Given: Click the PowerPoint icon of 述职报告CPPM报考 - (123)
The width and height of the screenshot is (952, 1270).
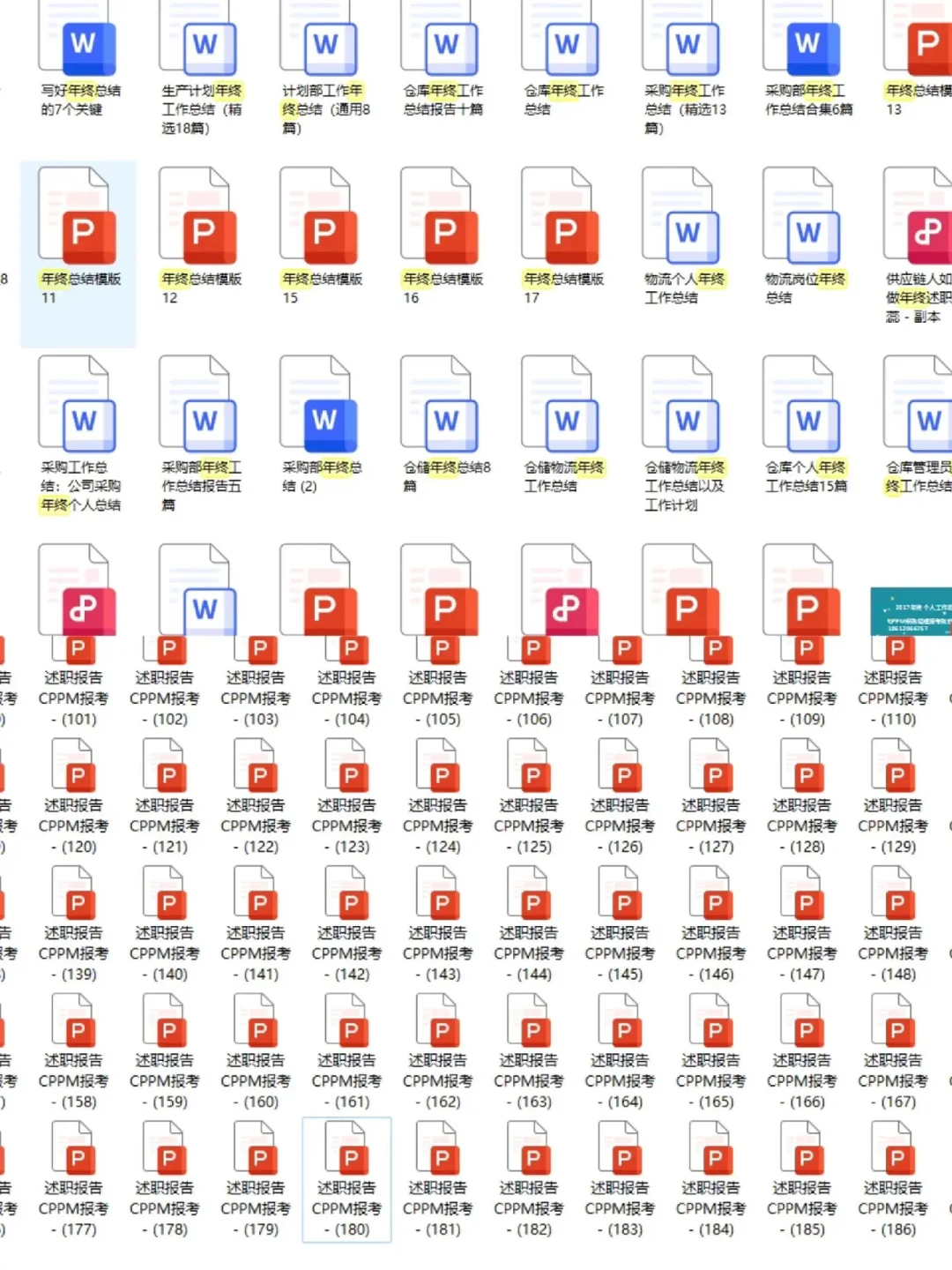Looking at the screenshot, I should coord(346,765).
